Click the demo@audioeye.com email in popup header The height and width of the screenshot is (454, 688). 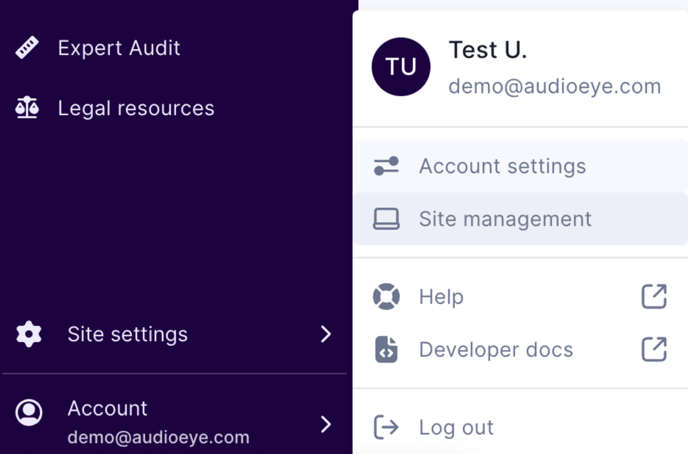[x=555, y=86]
